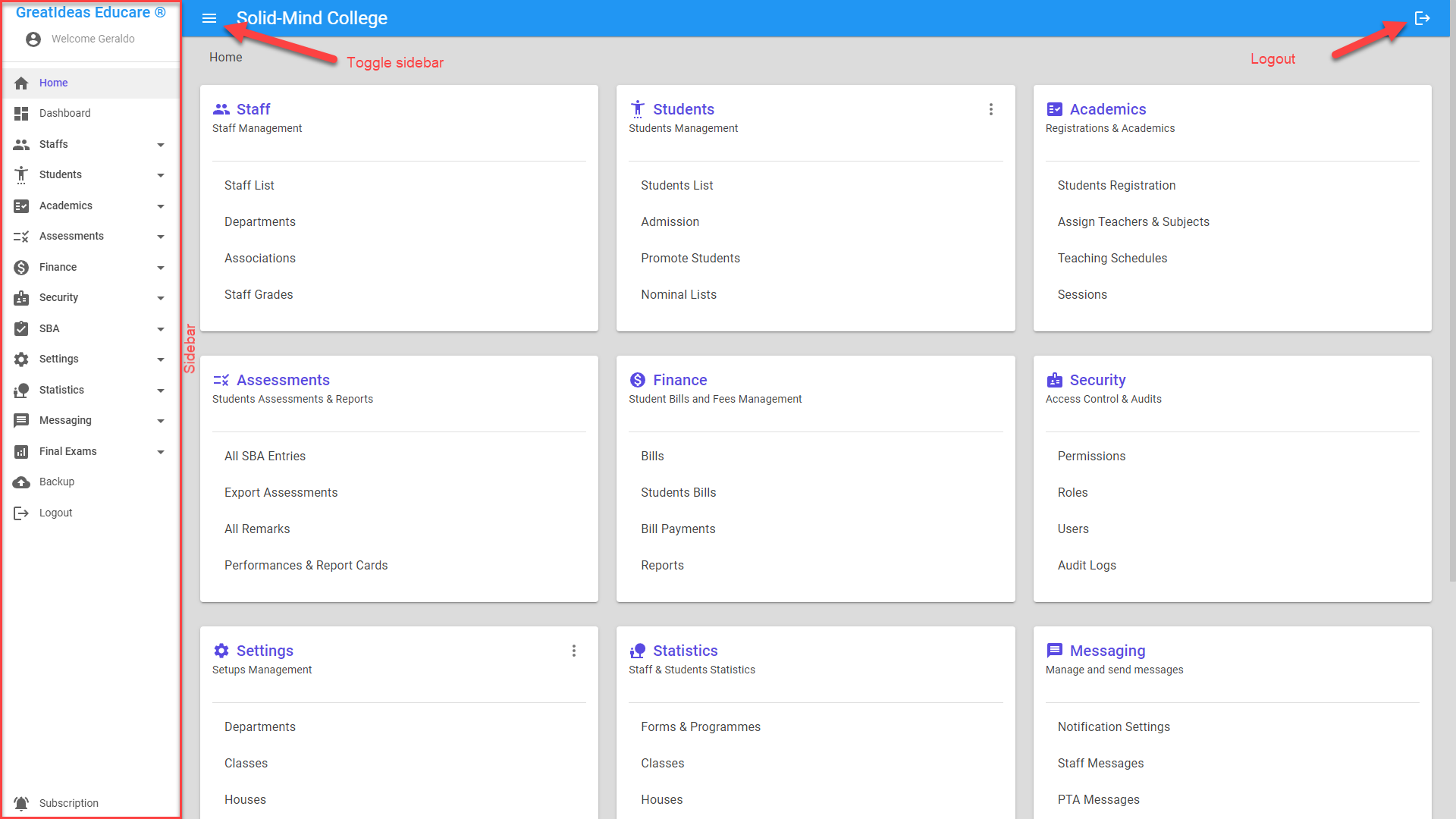
Task: Open three-dot menu on Students card
Action: [x=990, y=109]
